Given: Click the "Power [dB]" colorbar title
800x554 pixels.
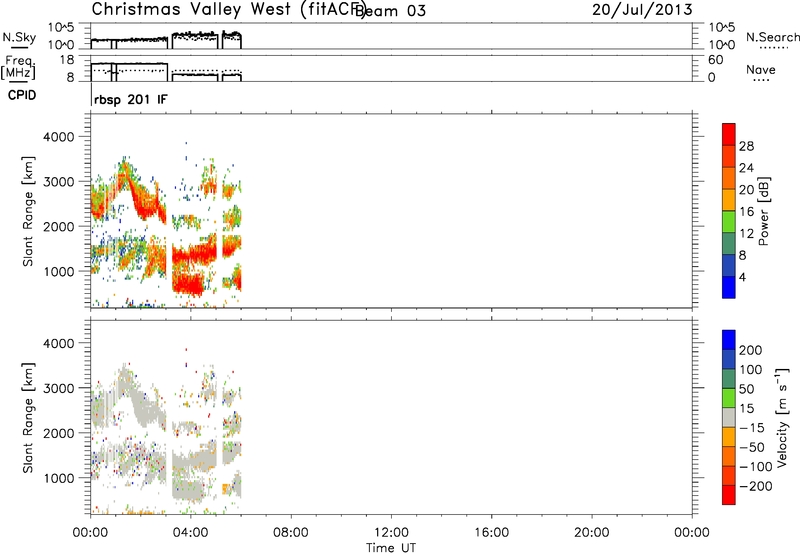Looking at the screenshot, I should pos(763,211).
